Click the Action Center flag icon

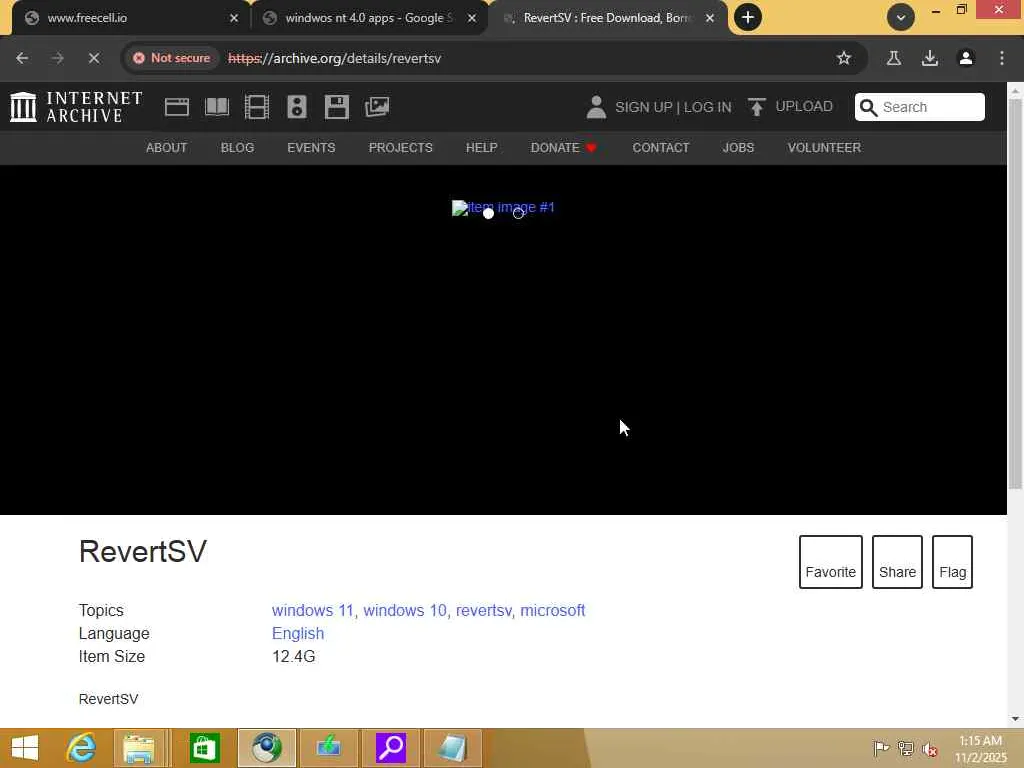coord(880,748)
